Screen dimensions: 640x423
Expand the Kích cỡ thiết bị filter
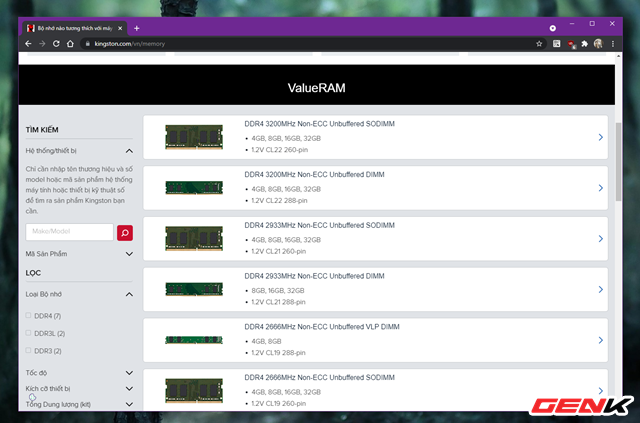79,389
